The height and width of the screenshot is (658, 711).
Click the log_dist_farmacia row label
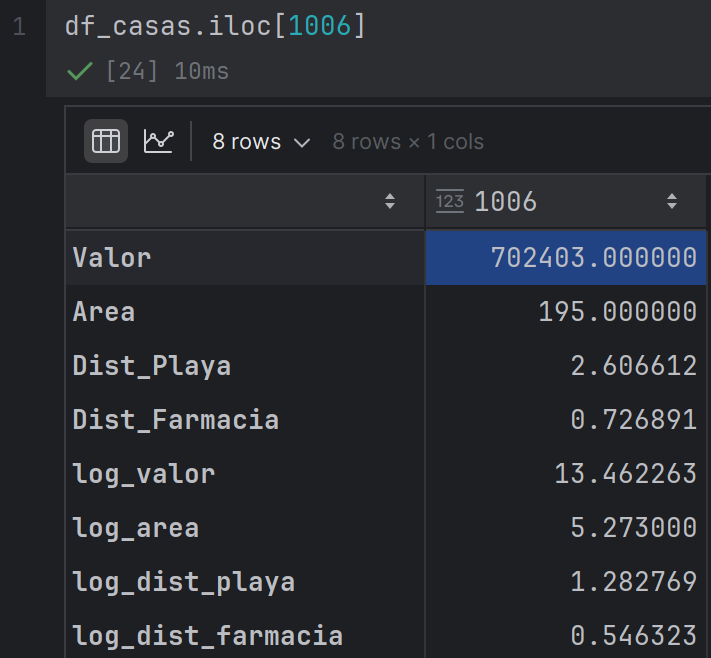[208, 636]
